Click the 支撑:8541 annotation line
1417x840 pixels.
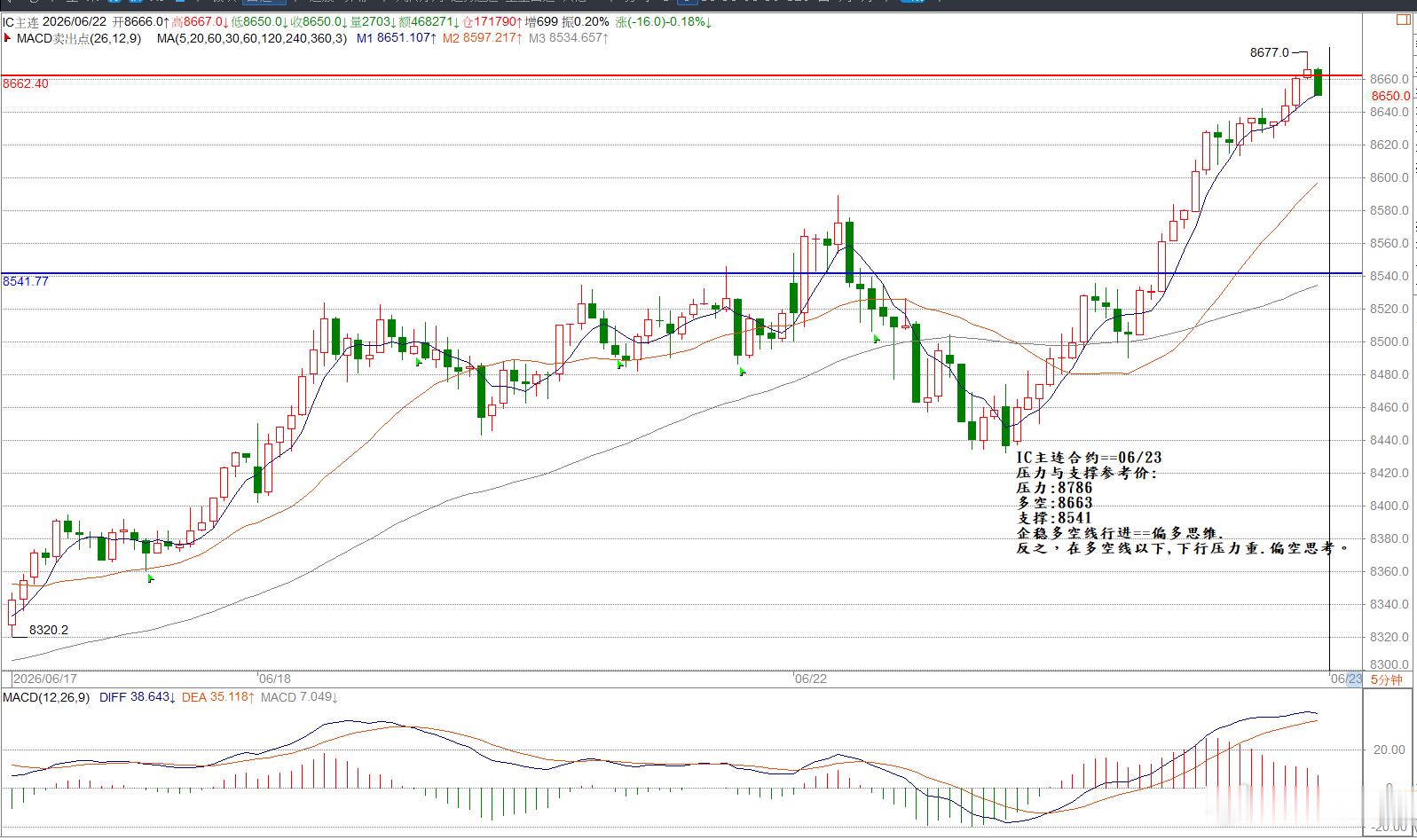pyautogui.click(x=1054, y=518)
